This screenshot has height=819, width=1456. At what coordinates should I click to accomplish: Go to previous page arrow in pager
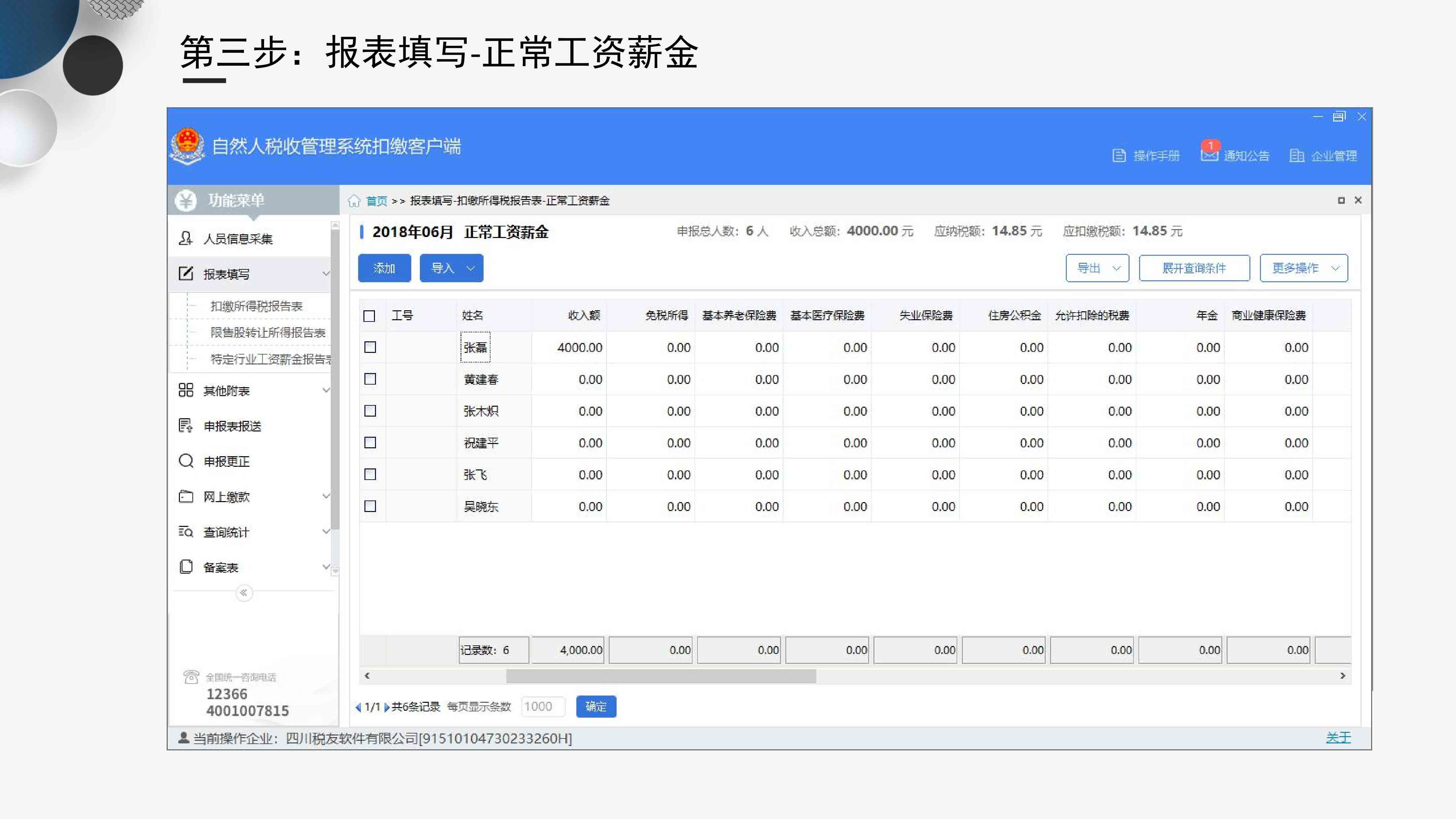point(358,707)
